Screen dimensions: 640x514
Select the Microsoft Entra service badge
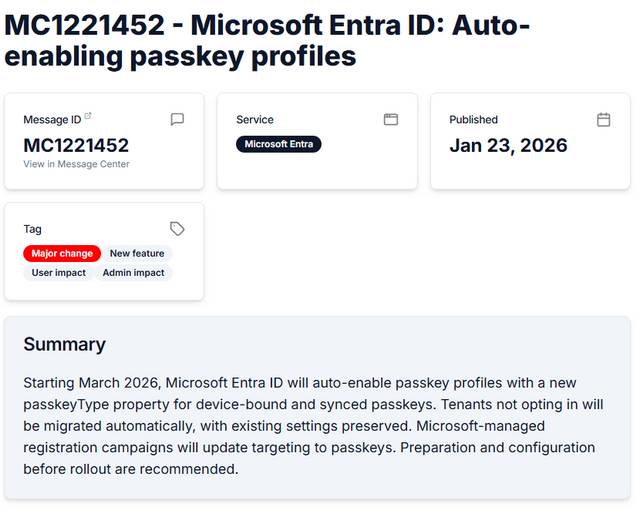(279, 144)
